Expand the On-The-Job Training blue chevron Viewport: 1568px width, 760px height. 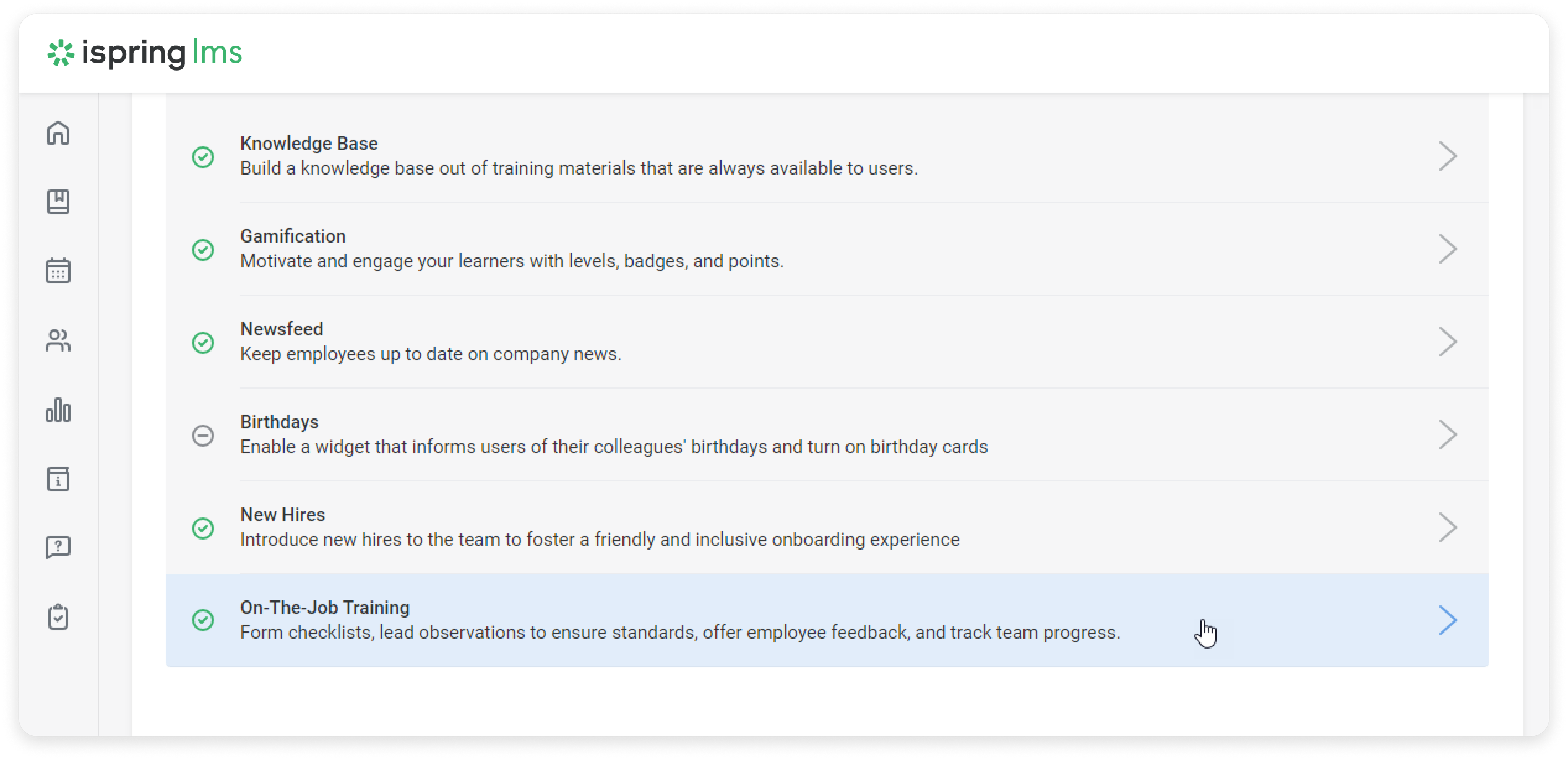(x=1447, y=620)
